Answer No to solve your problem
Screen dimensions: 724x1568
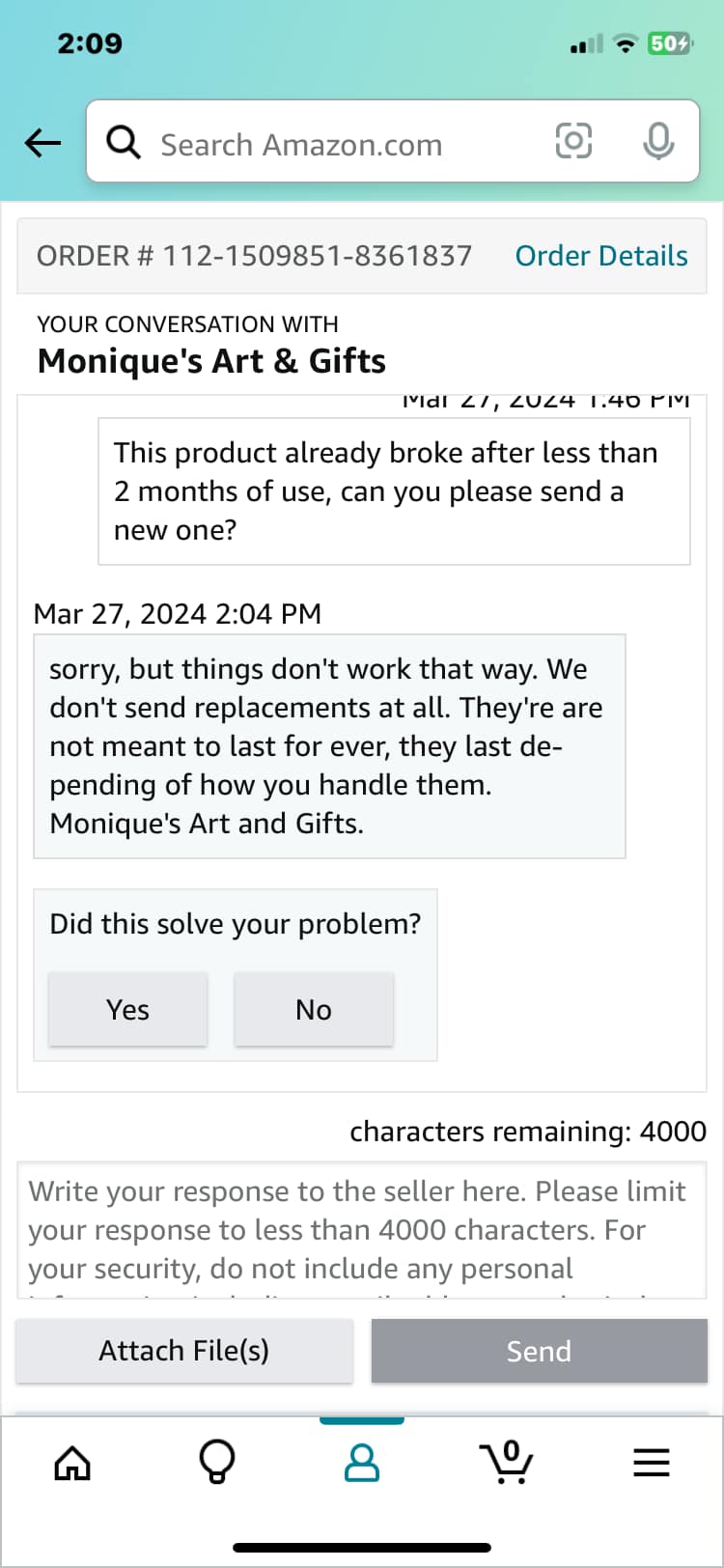tap(314, 1009)
